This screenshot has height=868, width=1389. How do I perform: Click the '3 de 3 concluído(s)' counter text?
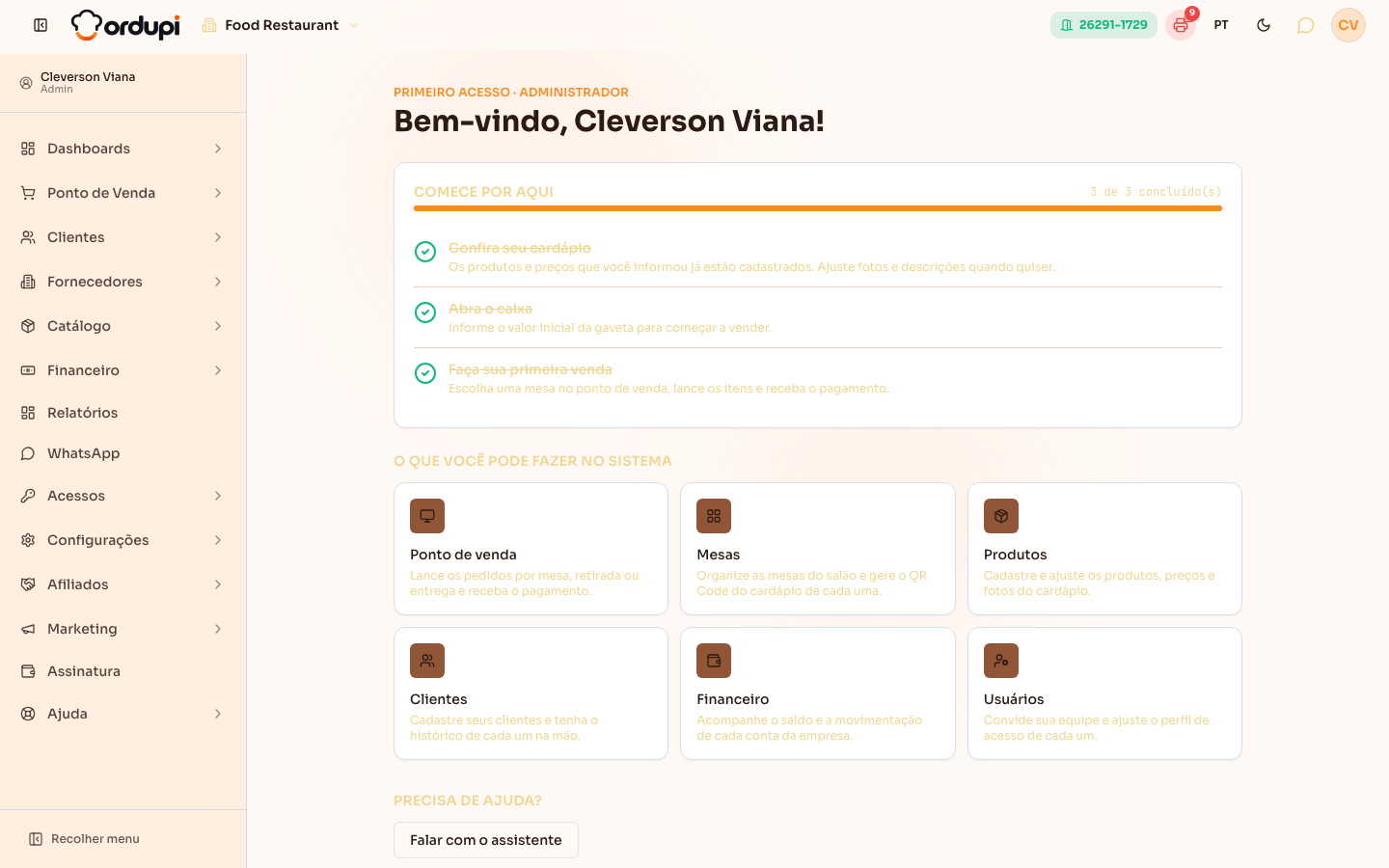click(1156, 192)
